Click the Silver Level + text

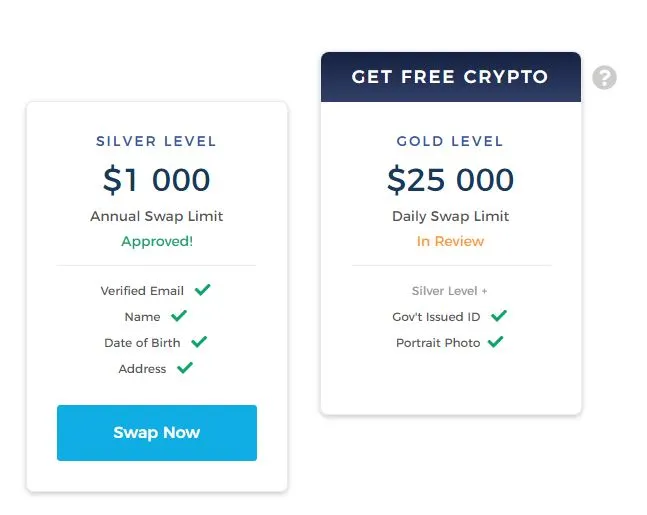click(449, 291)
